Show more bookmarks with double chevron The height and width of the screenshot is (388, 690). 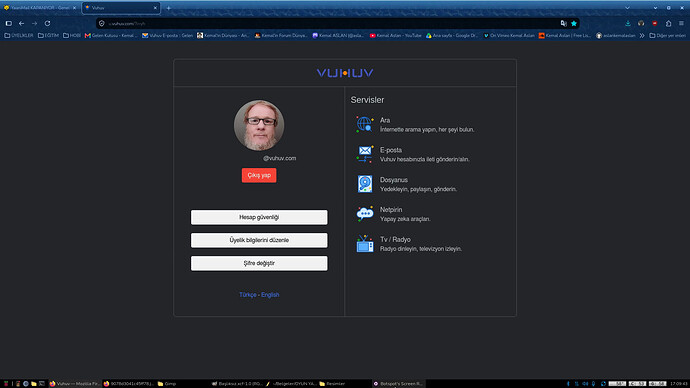click(x=642, y=36)
